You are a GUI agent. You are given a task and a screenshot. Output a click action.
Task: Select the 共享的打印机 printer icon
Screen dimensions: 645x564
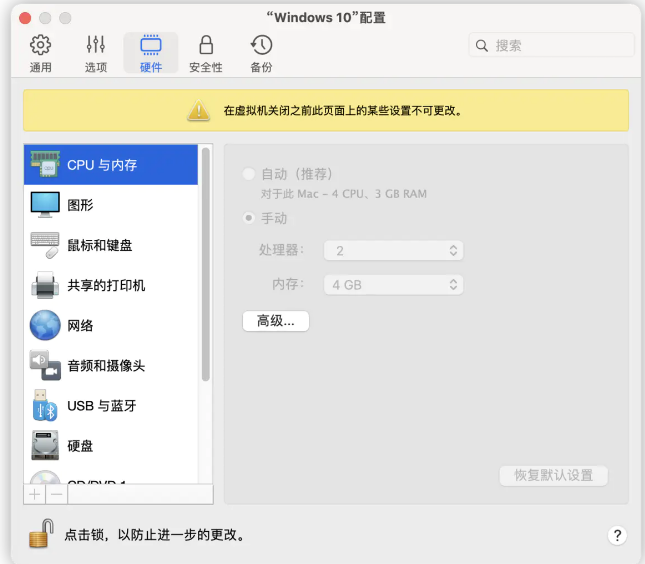pos(45,285)
